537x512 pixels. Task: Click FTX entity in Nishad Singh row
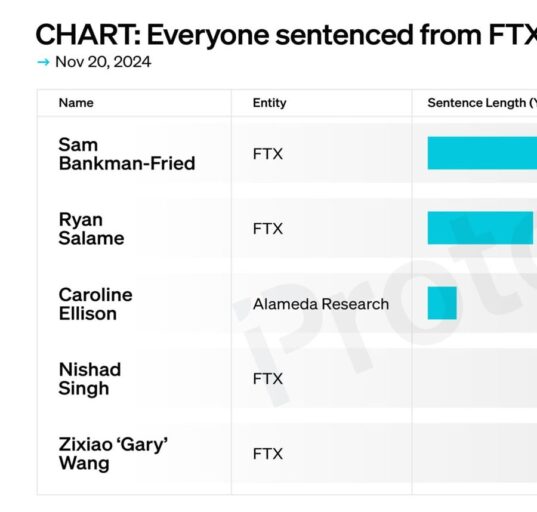pyautogui.click(x=268, y=379)
